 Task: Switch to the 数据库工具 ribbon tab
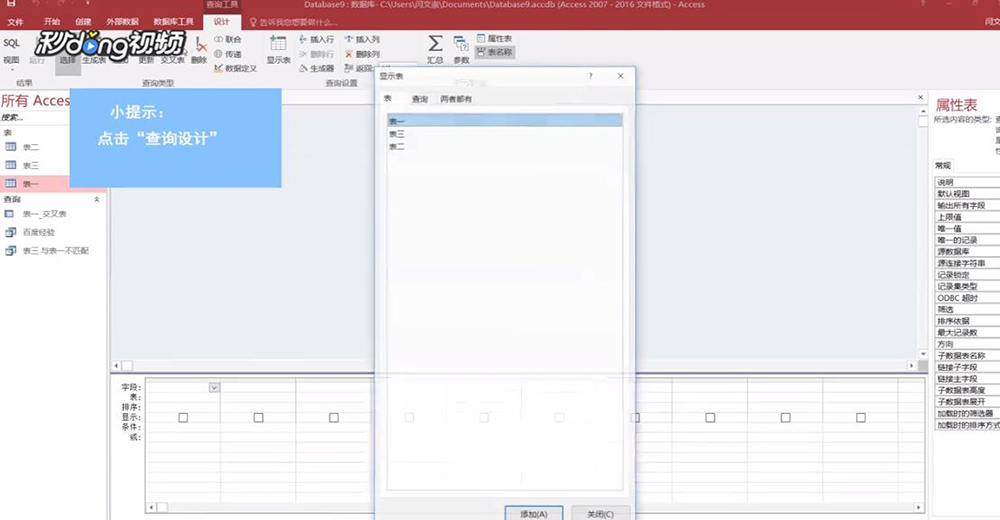click(x=173, y=22)
